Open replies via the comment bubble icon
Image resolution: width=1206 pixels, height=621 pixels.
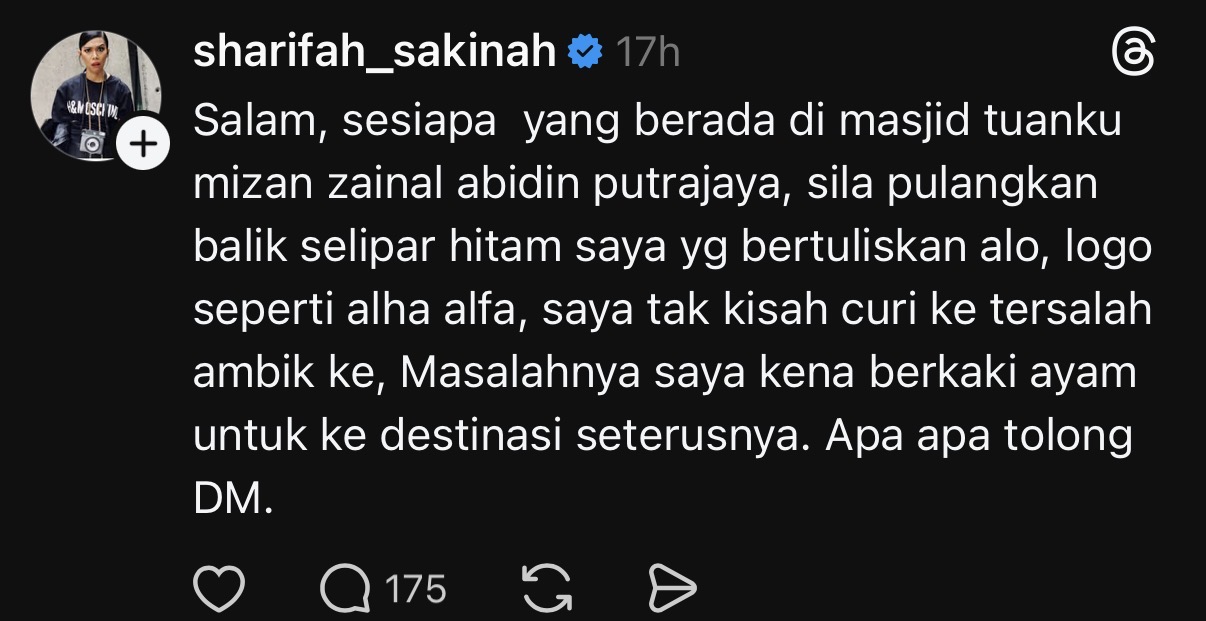(344, 588)
